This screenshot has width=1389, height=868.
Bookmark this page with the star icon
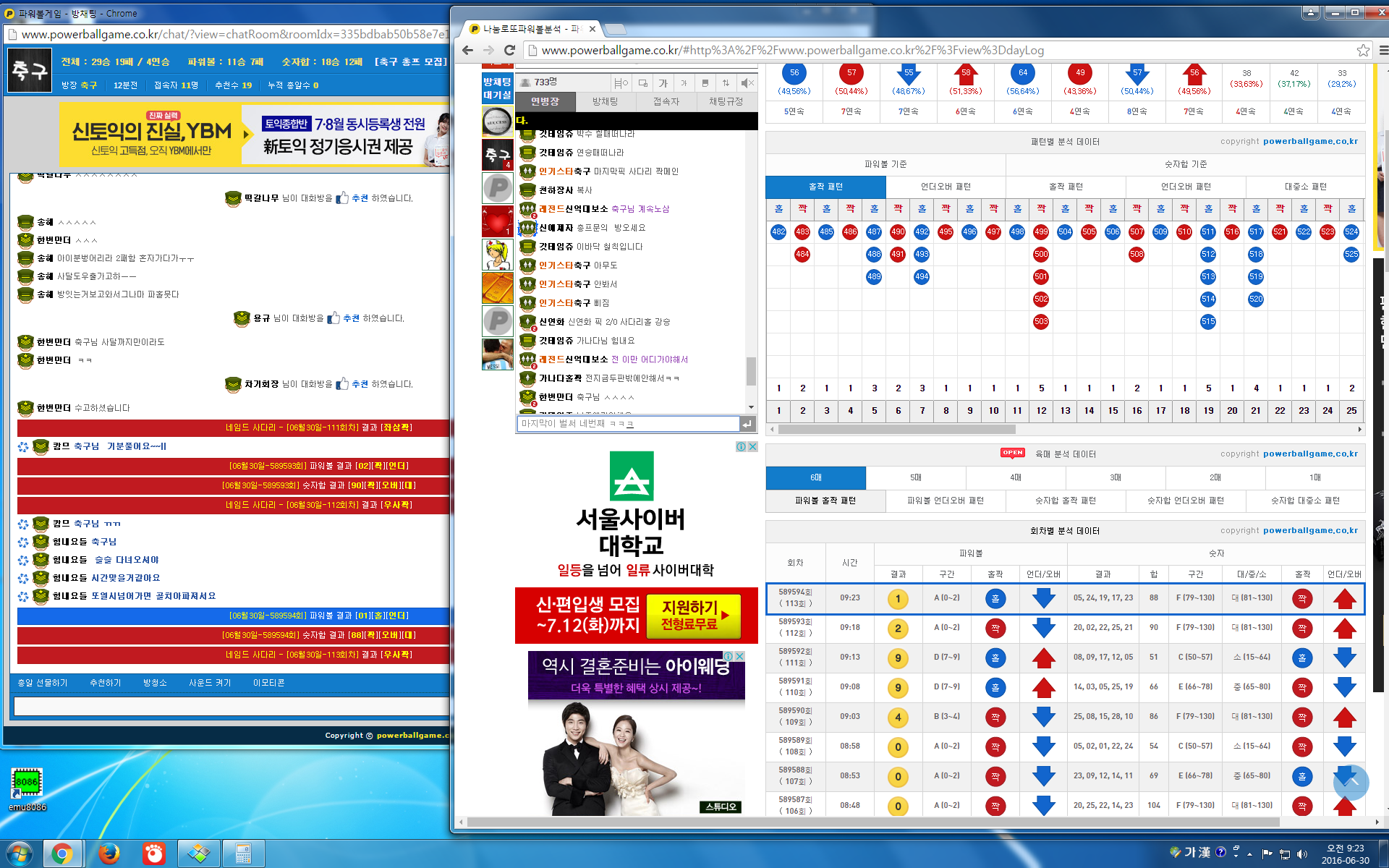pos(1363,50)
